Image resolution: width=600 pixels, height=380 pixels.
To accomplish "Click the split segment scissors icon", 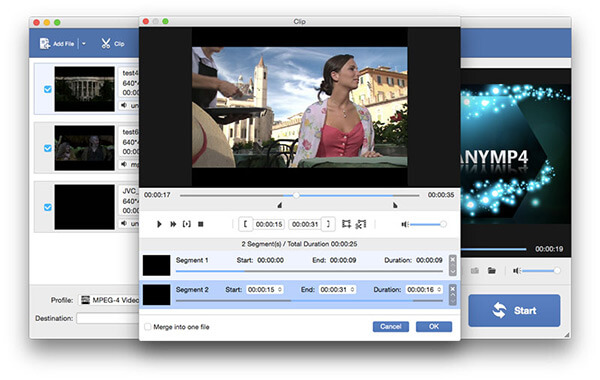I will 361,224.
